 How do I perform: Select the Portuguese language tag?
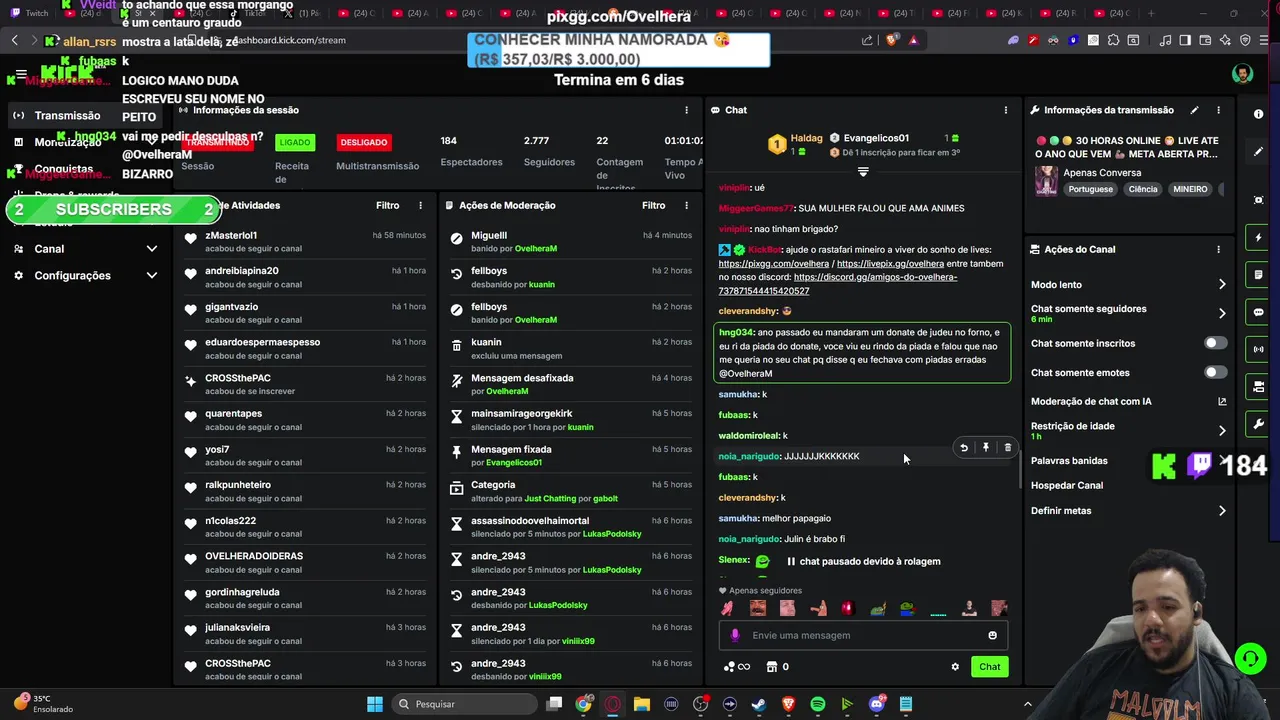click(1090, 189)
